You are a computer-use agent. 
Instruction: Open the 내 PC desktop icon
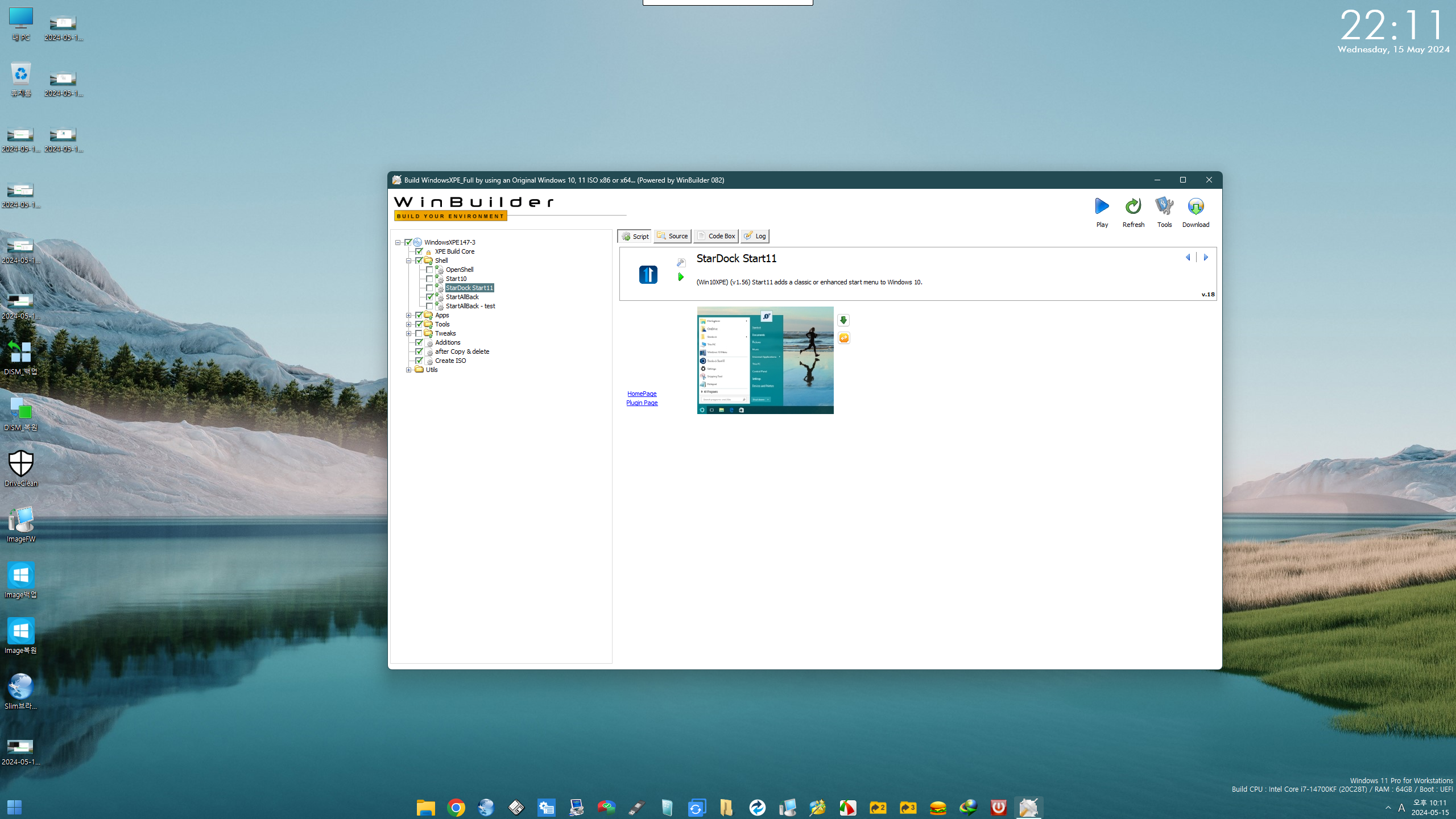pos(21,24)
